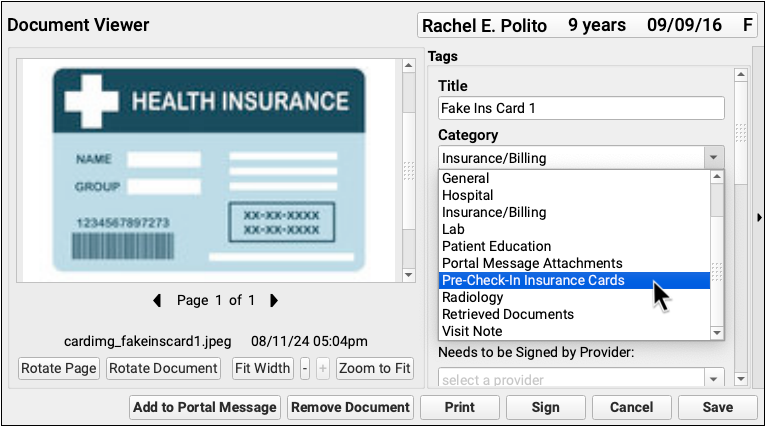Go to the next page arrow
The height and width of the screenshot is (426, 765).
(x=274, y=300)
